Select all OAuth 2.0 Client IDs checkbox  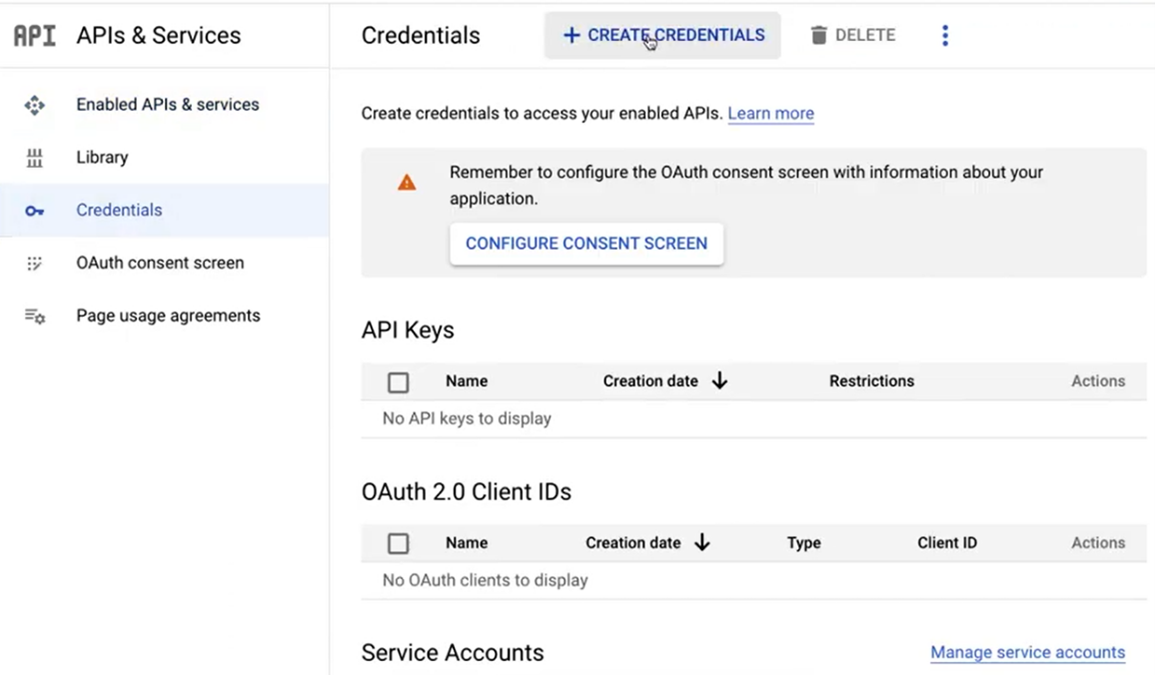pos(398,544)
